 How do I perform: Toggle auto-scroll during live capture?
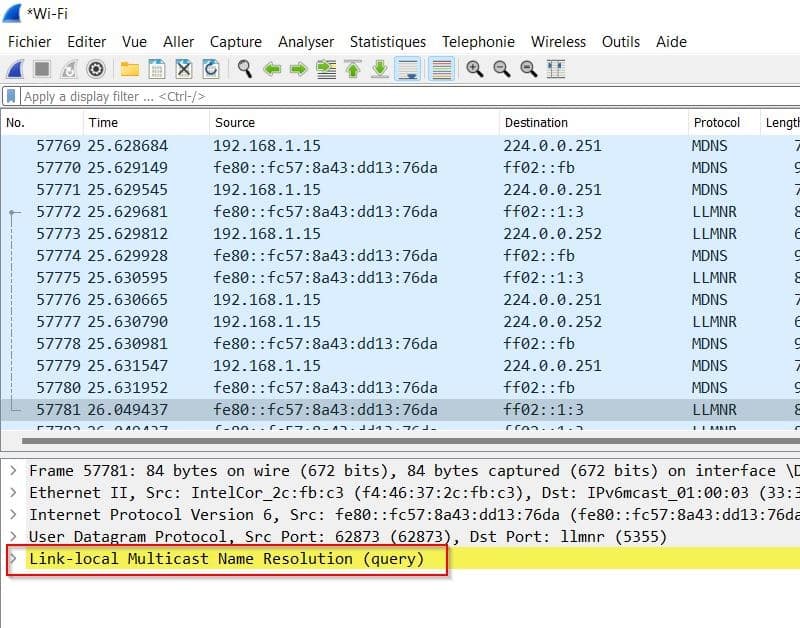407,69
